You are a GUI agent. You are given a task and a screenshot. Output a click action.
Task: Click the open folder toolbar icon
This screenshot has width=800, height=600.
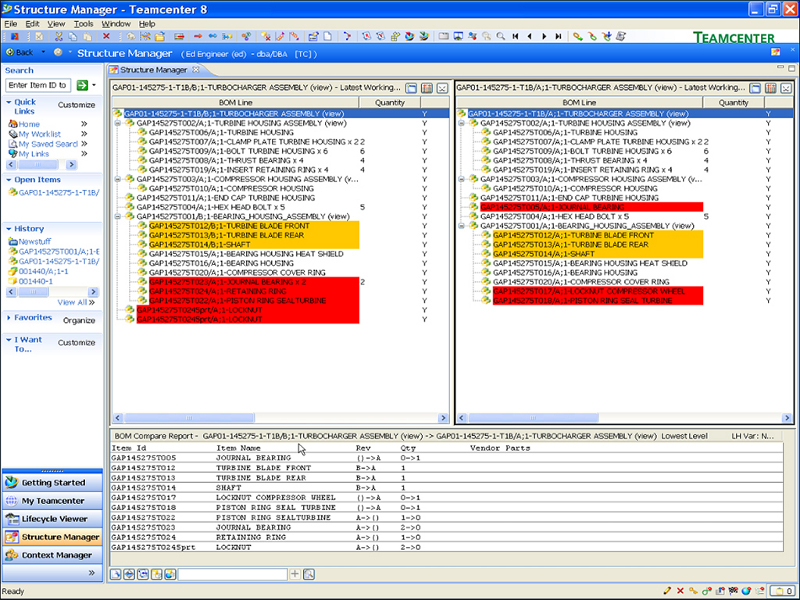pyautogui.click(x=160, y=36)
